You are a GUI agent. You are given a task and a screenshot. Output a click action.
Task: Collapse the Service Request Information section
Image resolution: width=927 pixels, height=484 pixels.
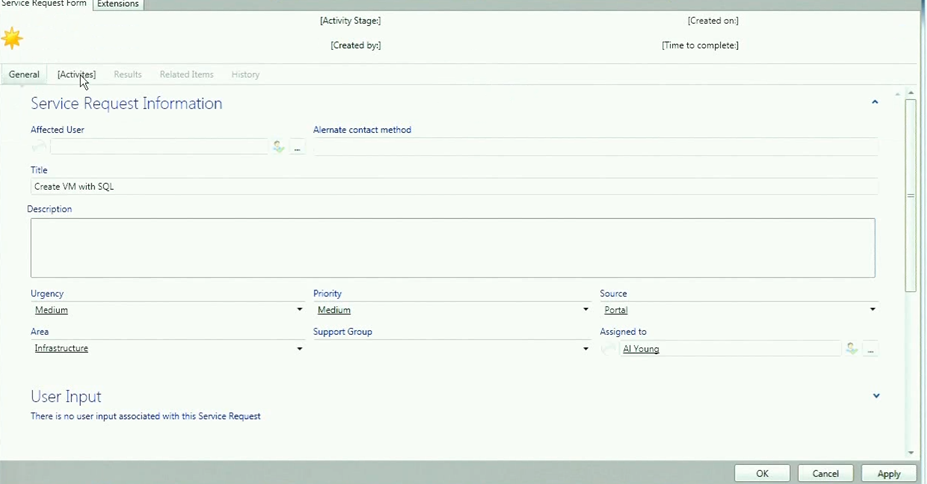(875, 102)
